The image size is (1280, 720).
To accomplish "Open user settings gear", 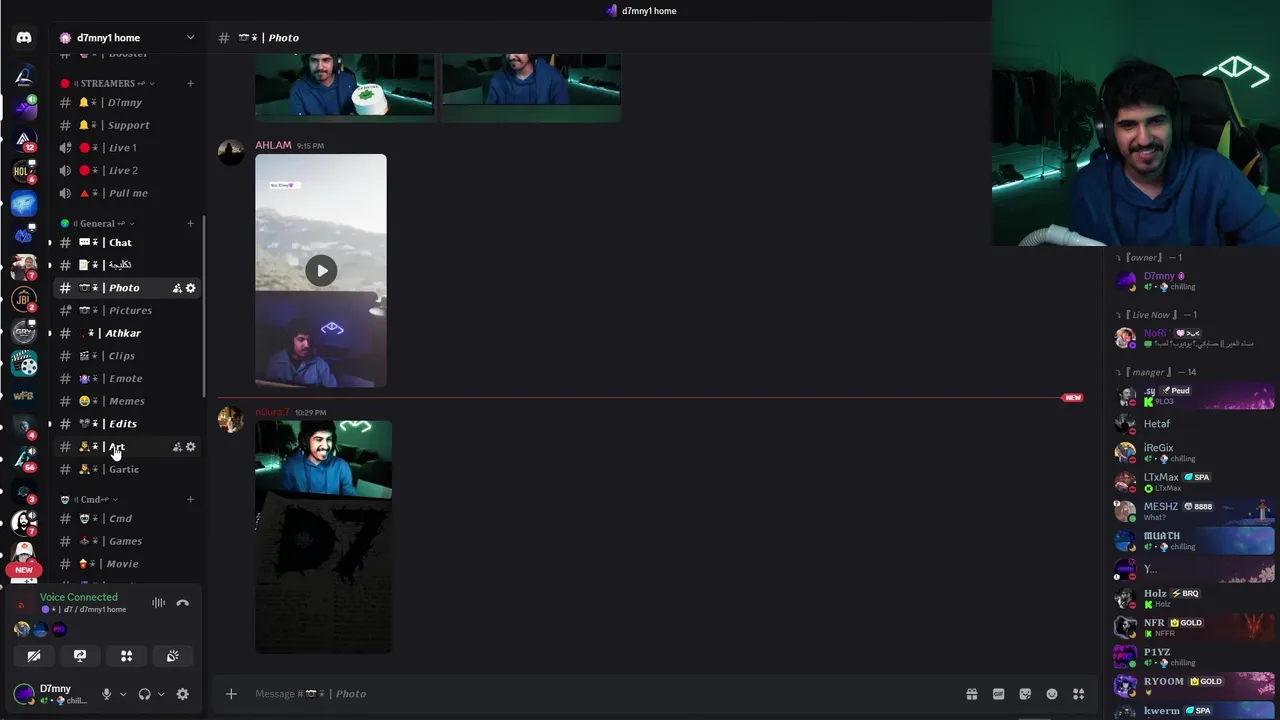I will tap(182, 694).
